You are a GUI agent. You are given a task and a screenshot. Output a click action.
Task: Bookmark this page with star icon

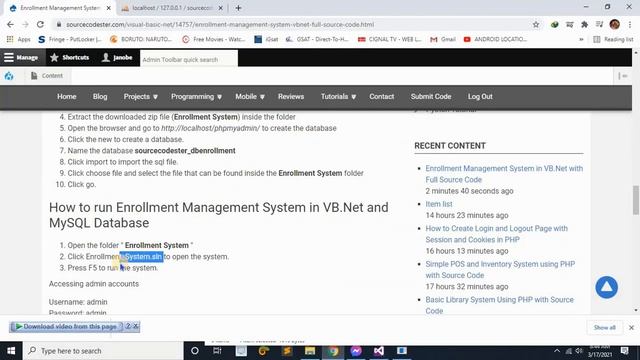[x=536, y=24]
